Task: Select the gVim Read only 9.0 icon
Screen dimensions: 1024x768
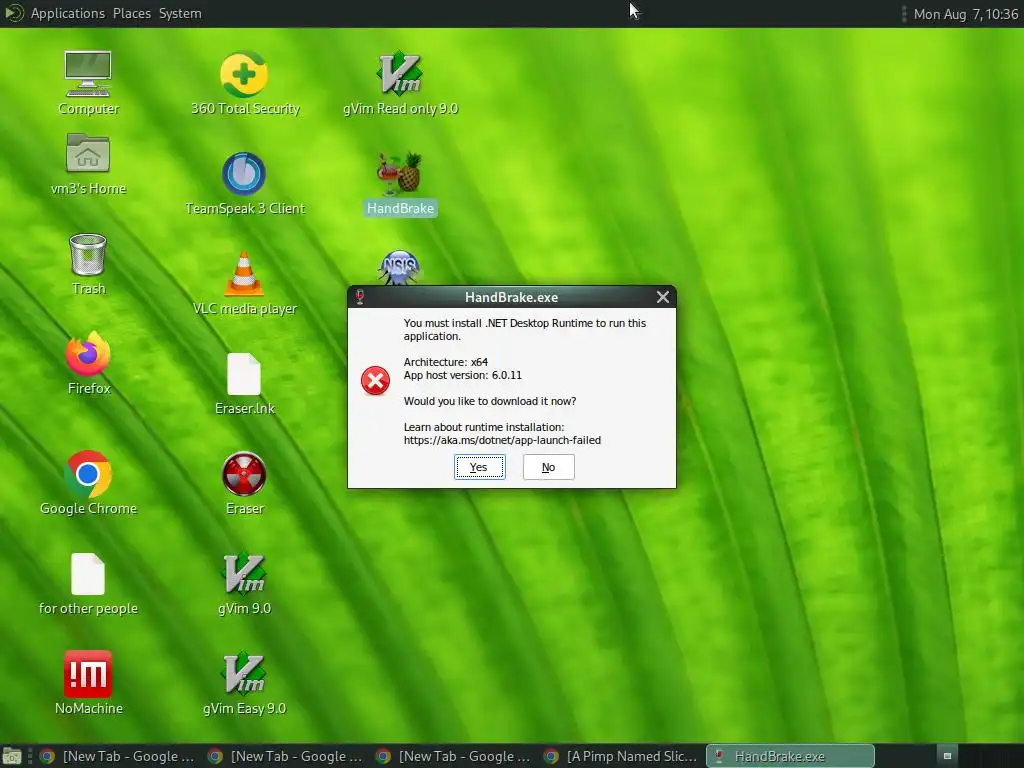Action: 400,73
